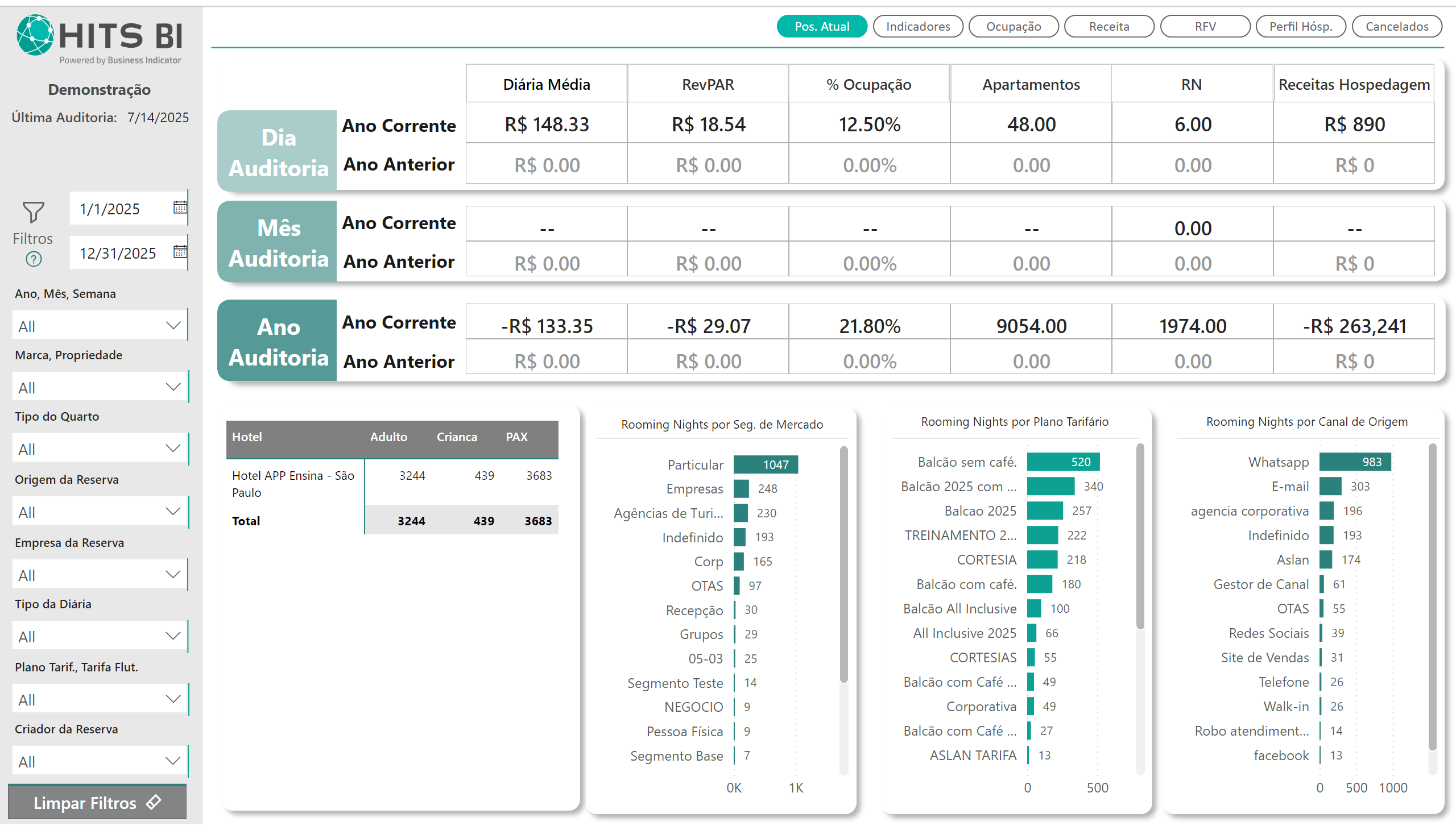Click the Receita navigation button
1456x830 pixels.
(x=1108, y=26)
